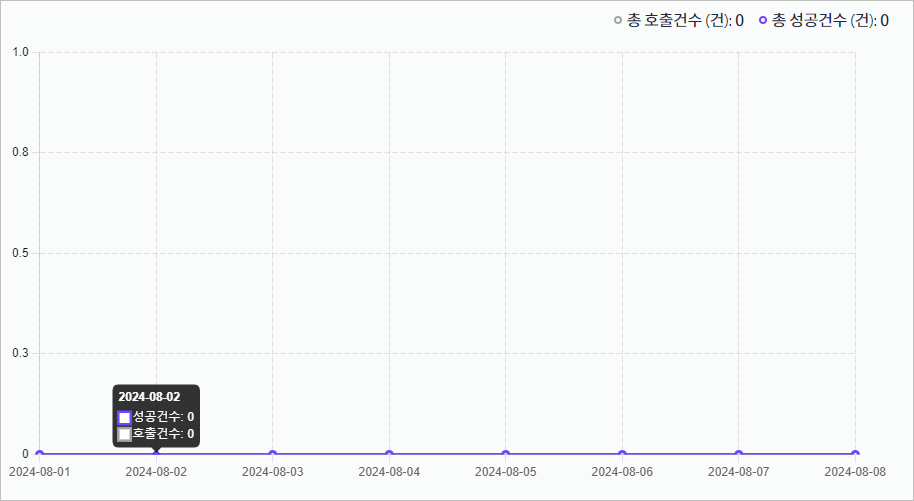
Task: Click the 2024-08-04 axis label
Action: 389,472
